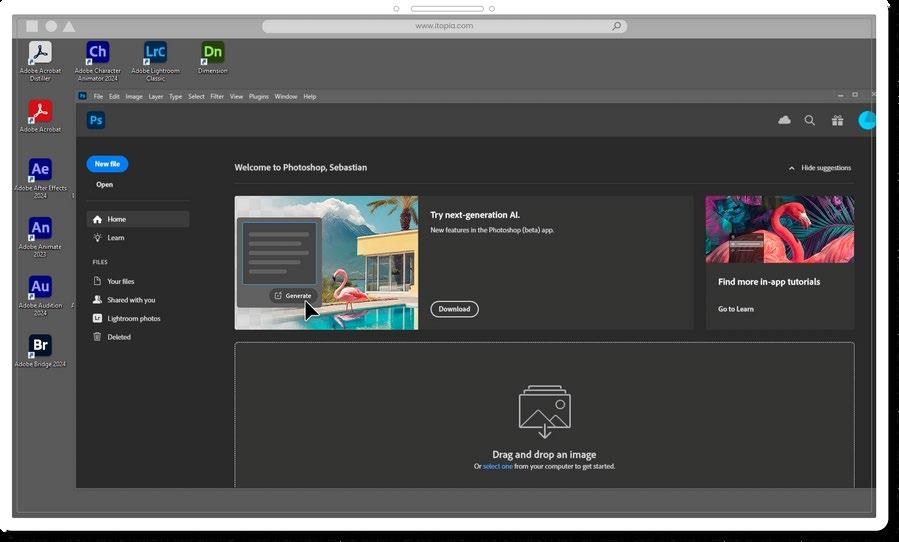Open the Select menu
This screenshot has width=899, height=542.
(x=196, y=96)
